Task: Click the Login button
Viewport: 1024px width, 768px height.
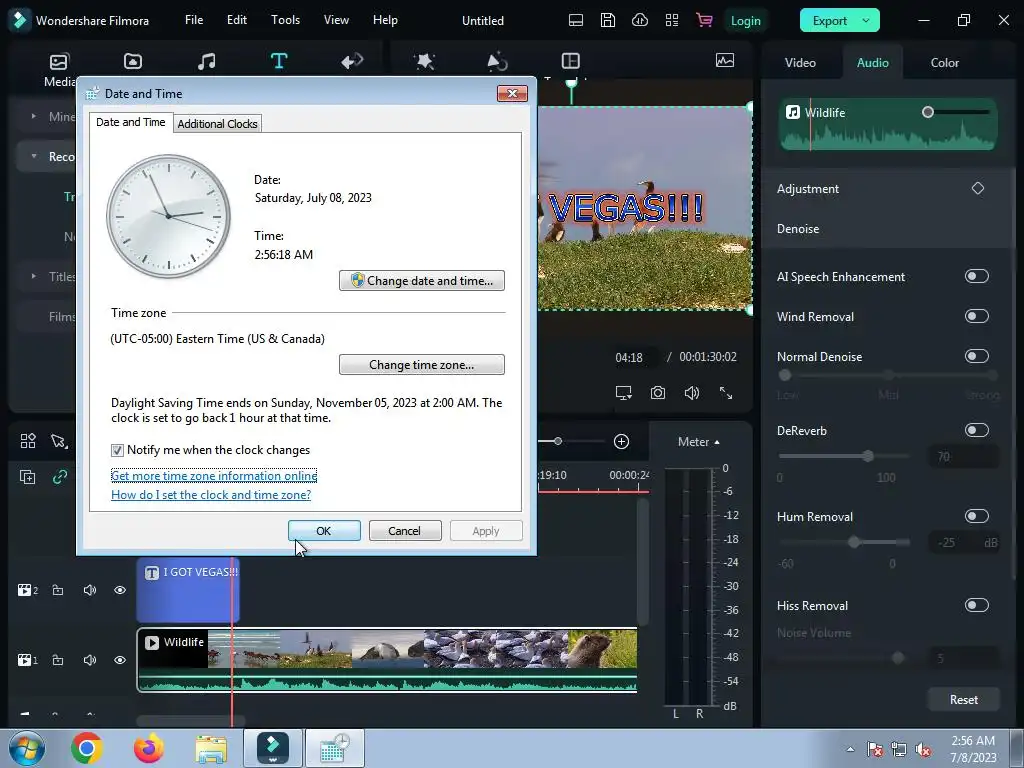Action: (x=745, y=20)
